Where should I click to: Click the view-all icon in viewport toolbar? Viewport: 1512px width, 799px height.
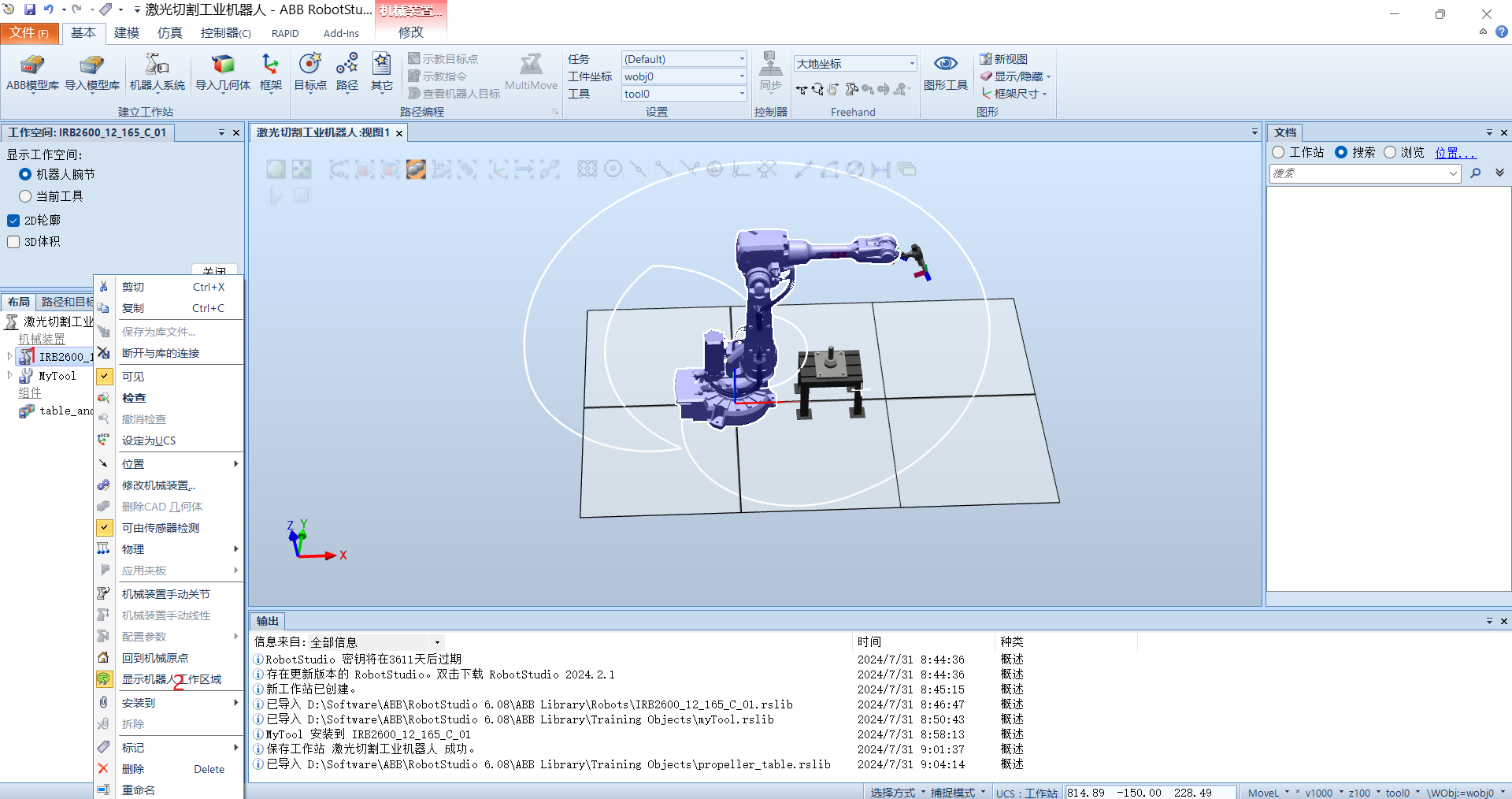pos(276,169)
